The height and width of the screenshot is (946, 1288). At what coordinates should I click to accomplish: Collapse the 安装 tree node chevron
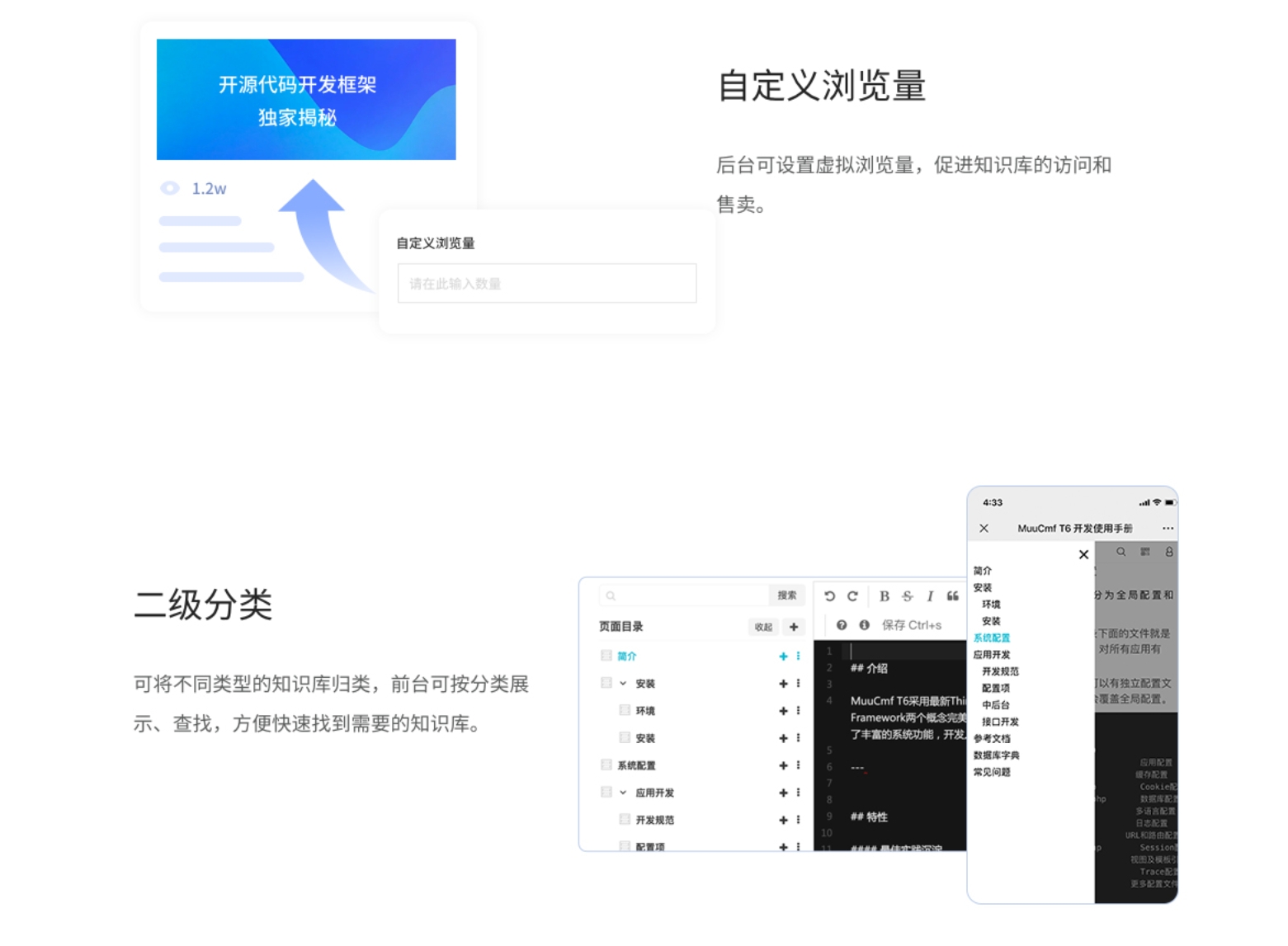tap(623, 683)
